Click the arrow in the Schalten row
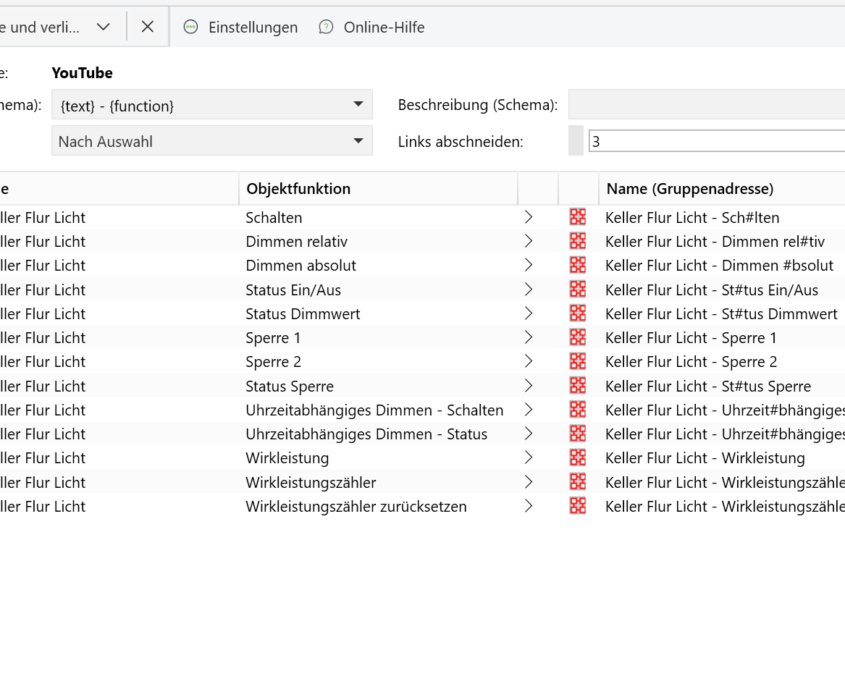This screenshot has height=684, width=845. tap(528, 217)
